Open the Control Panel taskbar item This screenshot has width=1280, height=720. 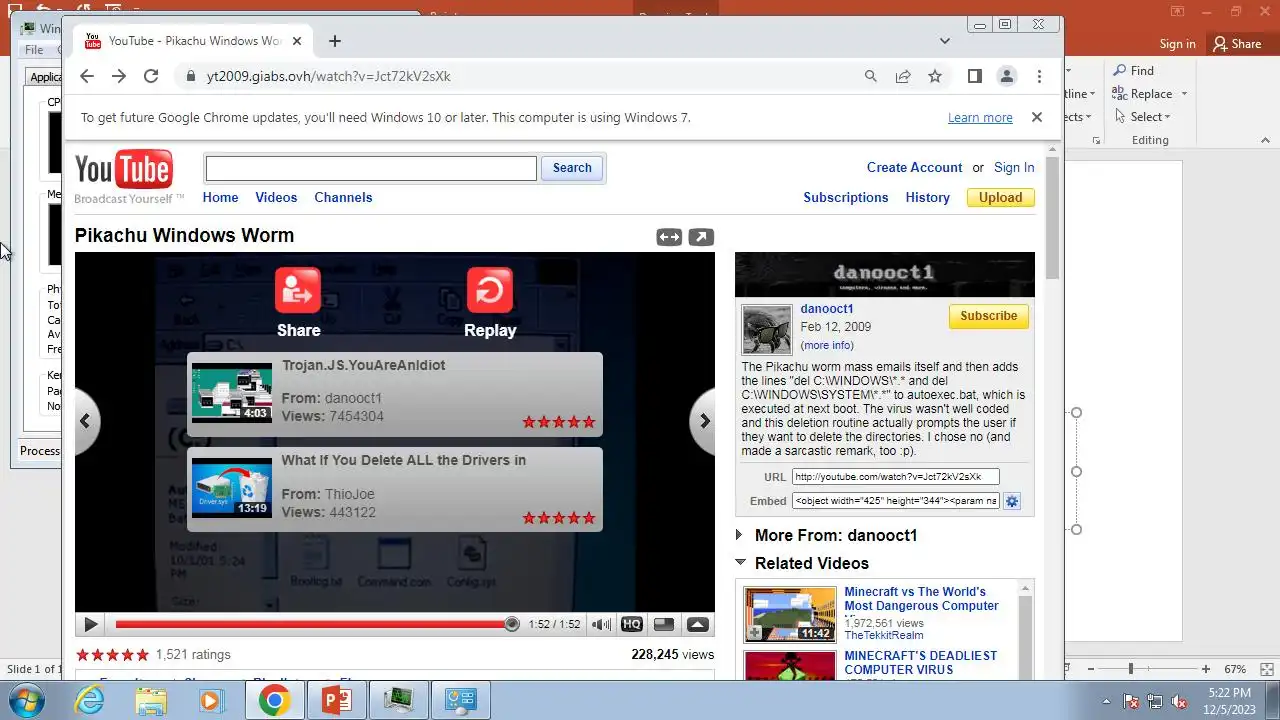pyautogui.click(x=461, y=701)
